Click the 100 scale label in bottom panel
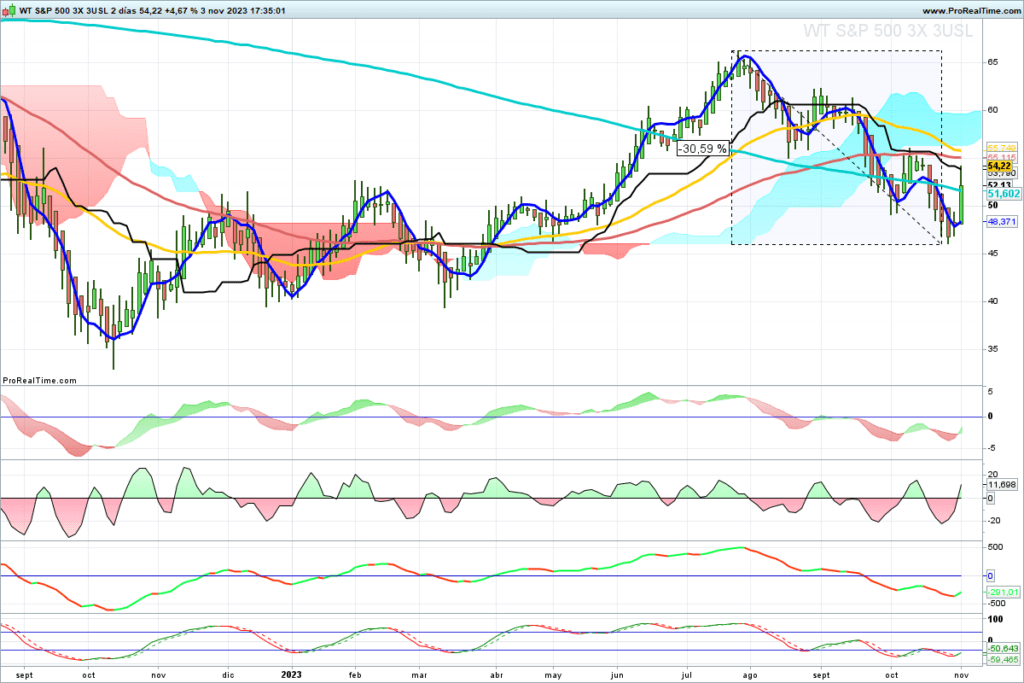1024x683 pixels. coord(995,620)
